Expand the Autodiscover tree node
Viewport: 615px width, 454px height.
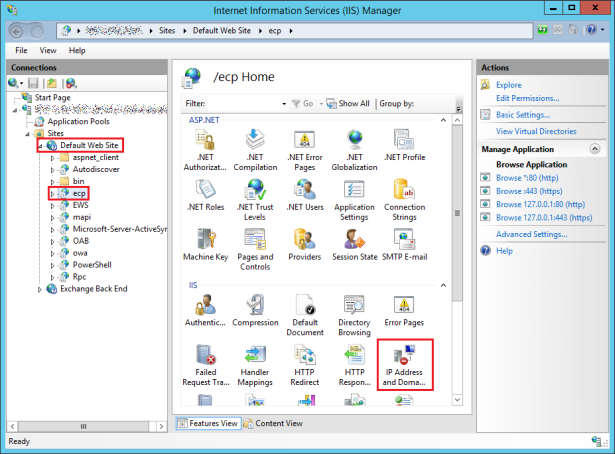tap(52, 170)
